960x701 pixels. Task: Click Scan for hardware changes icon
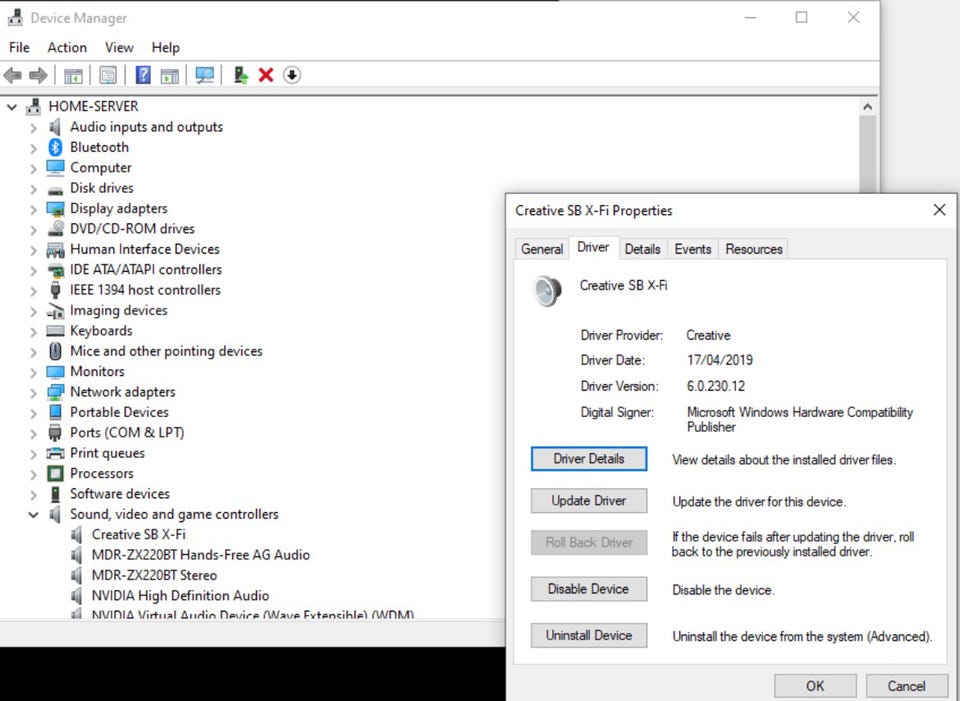point(204,75)
